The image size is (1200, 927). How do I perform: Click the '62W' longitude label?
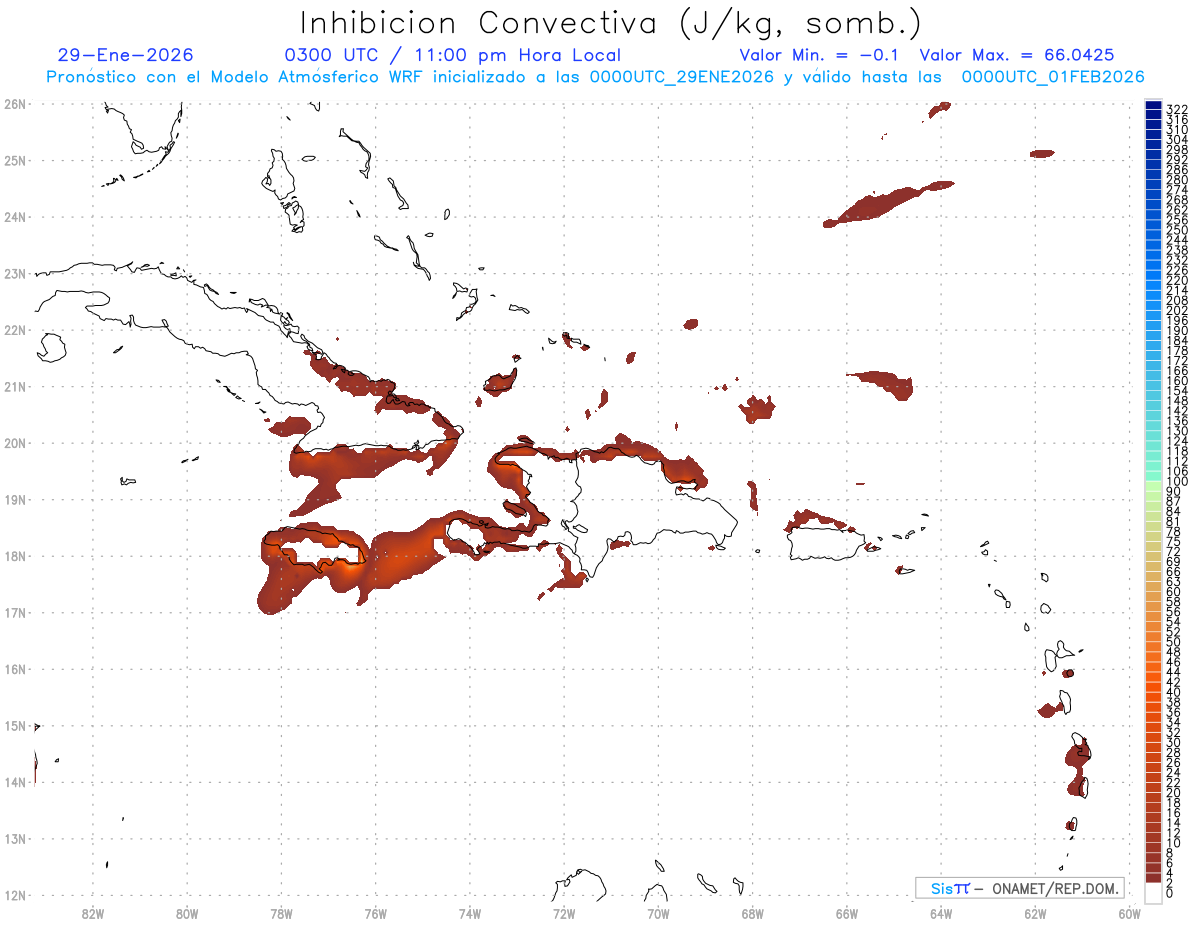pyautogui.click(x=1035, y=912)
